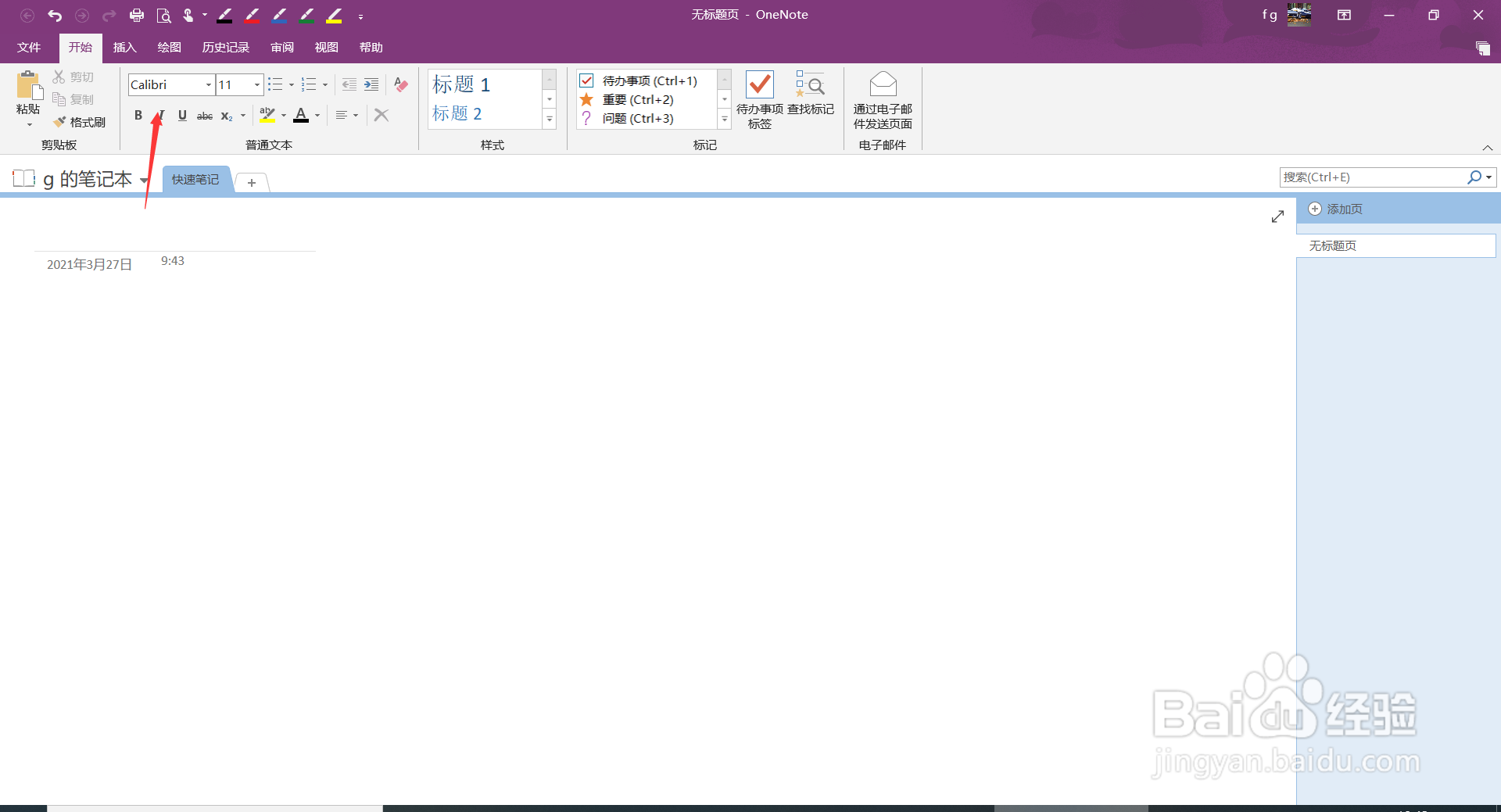Switch to the 绘图 tab
The height and width of the screenshot is (812, 1501).
tap(170, 48)
